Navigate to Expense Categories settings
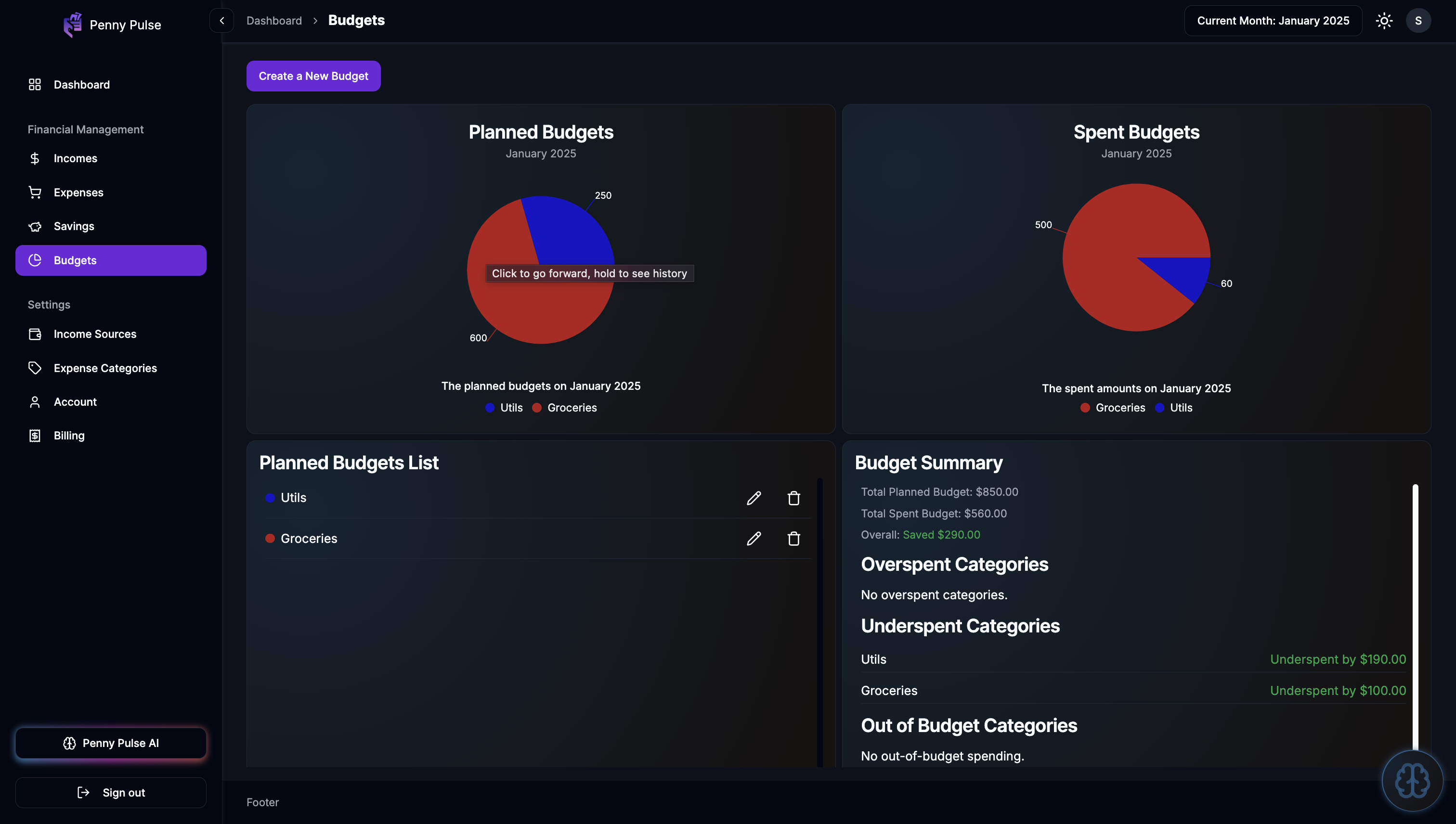Image resolution: width=1456 pixels, height=824 pixels. click(105, 368)
